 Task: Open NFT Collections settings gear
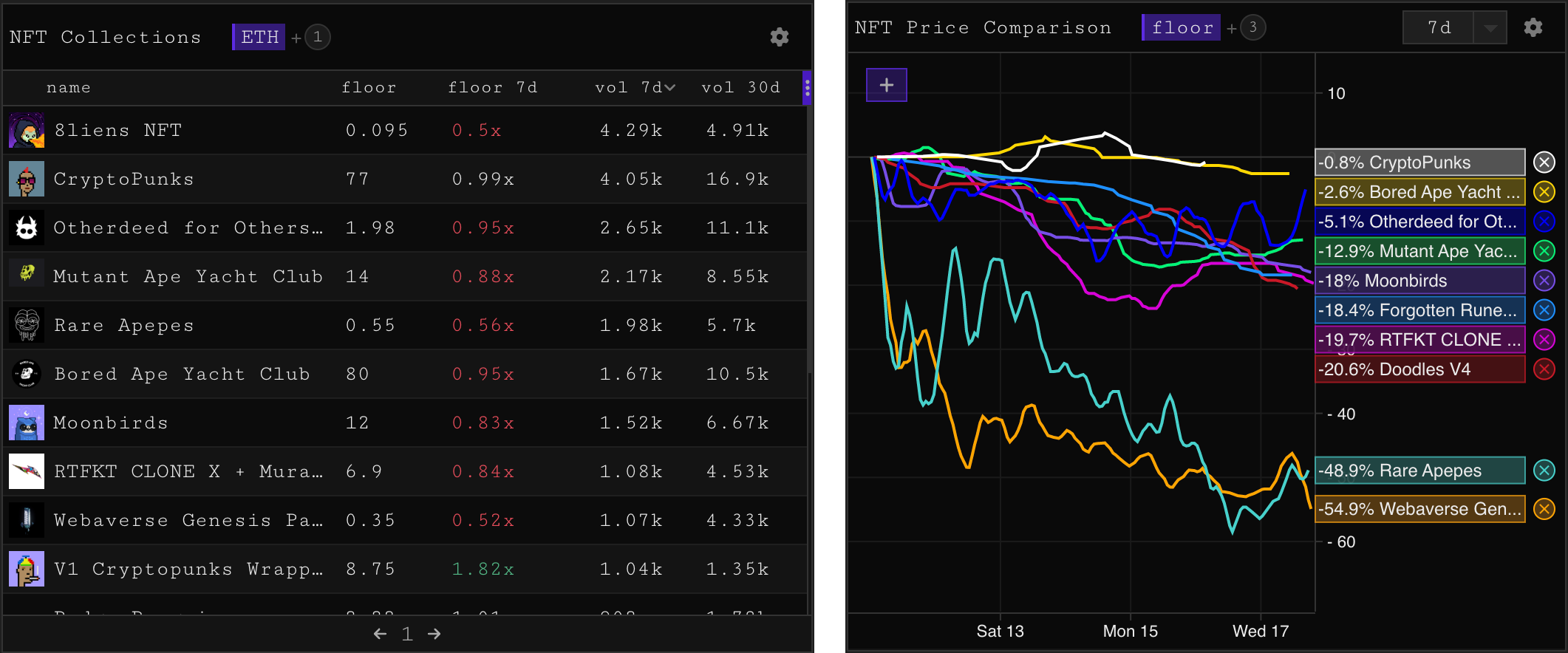pos(779,37)
